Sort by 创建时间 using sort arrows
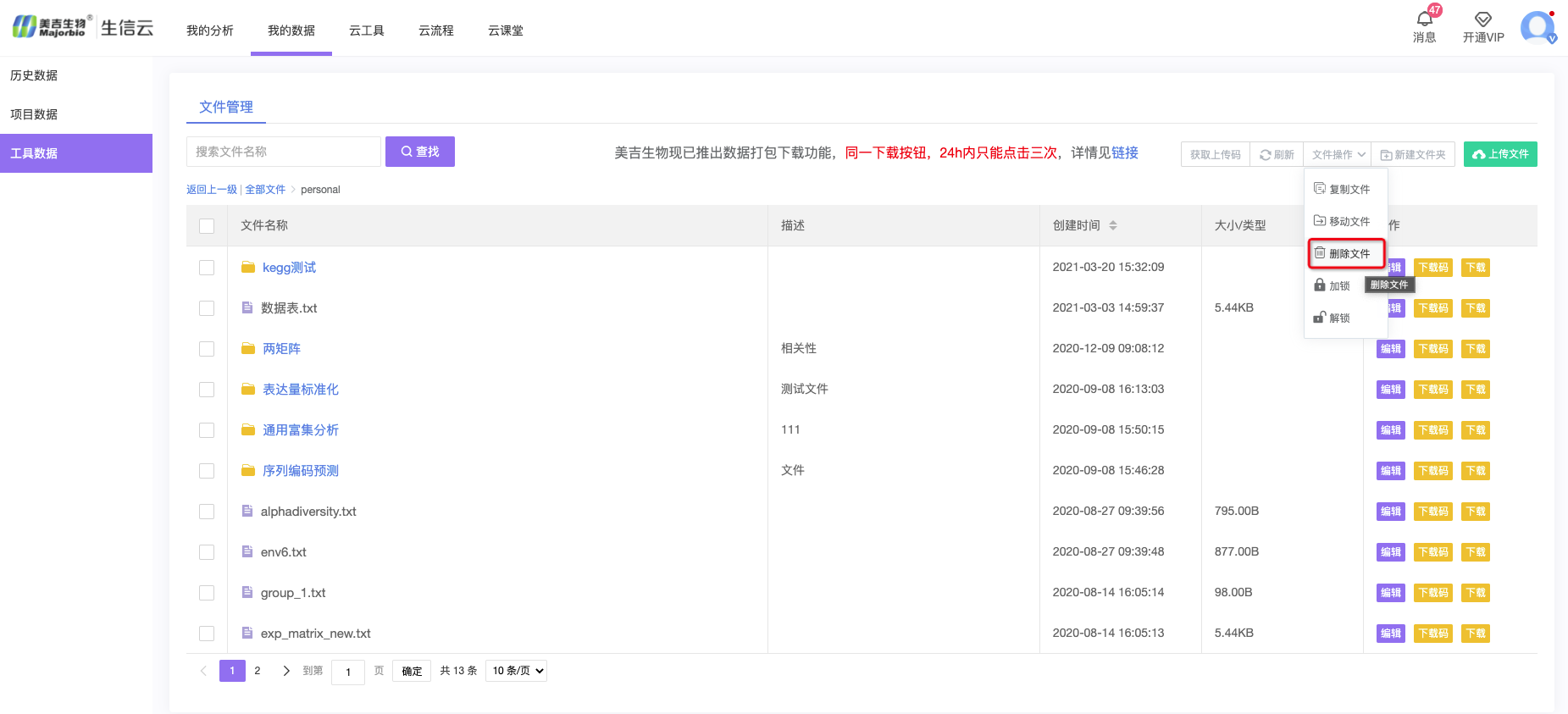This screenshot has height=714, width=1568. [1113, 225]
